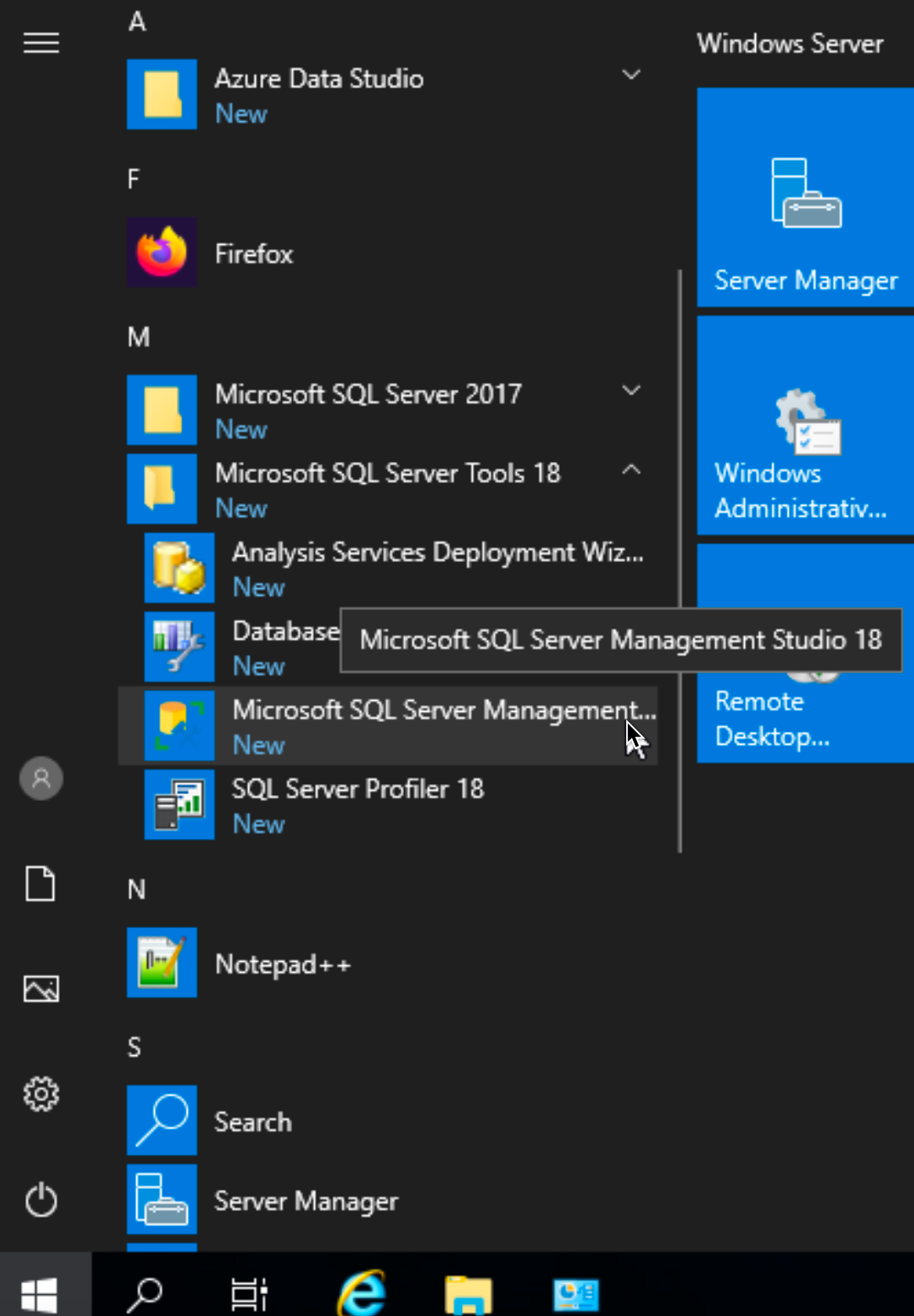Click the app list scrollbar

[679, 560]
